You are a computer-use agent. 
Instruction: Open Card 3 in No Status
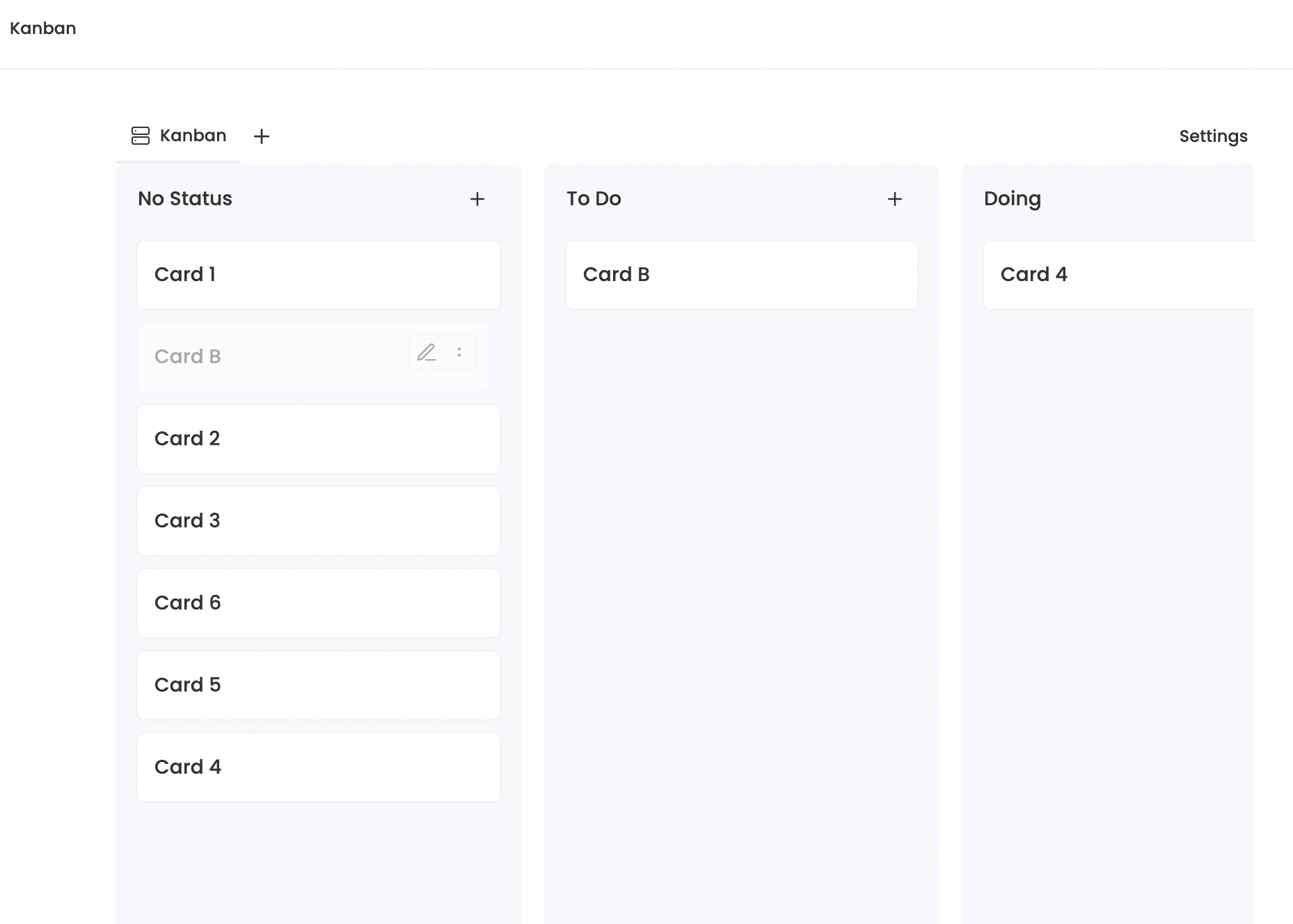point(319,521)
